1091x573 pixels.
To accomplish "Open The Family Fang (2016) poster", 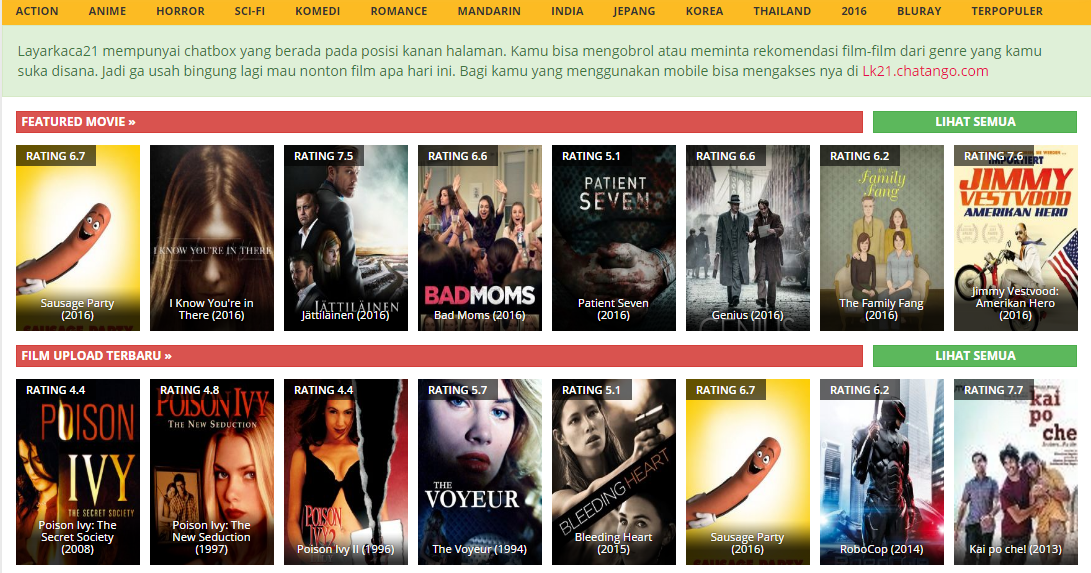I will [x=882, y=238].
